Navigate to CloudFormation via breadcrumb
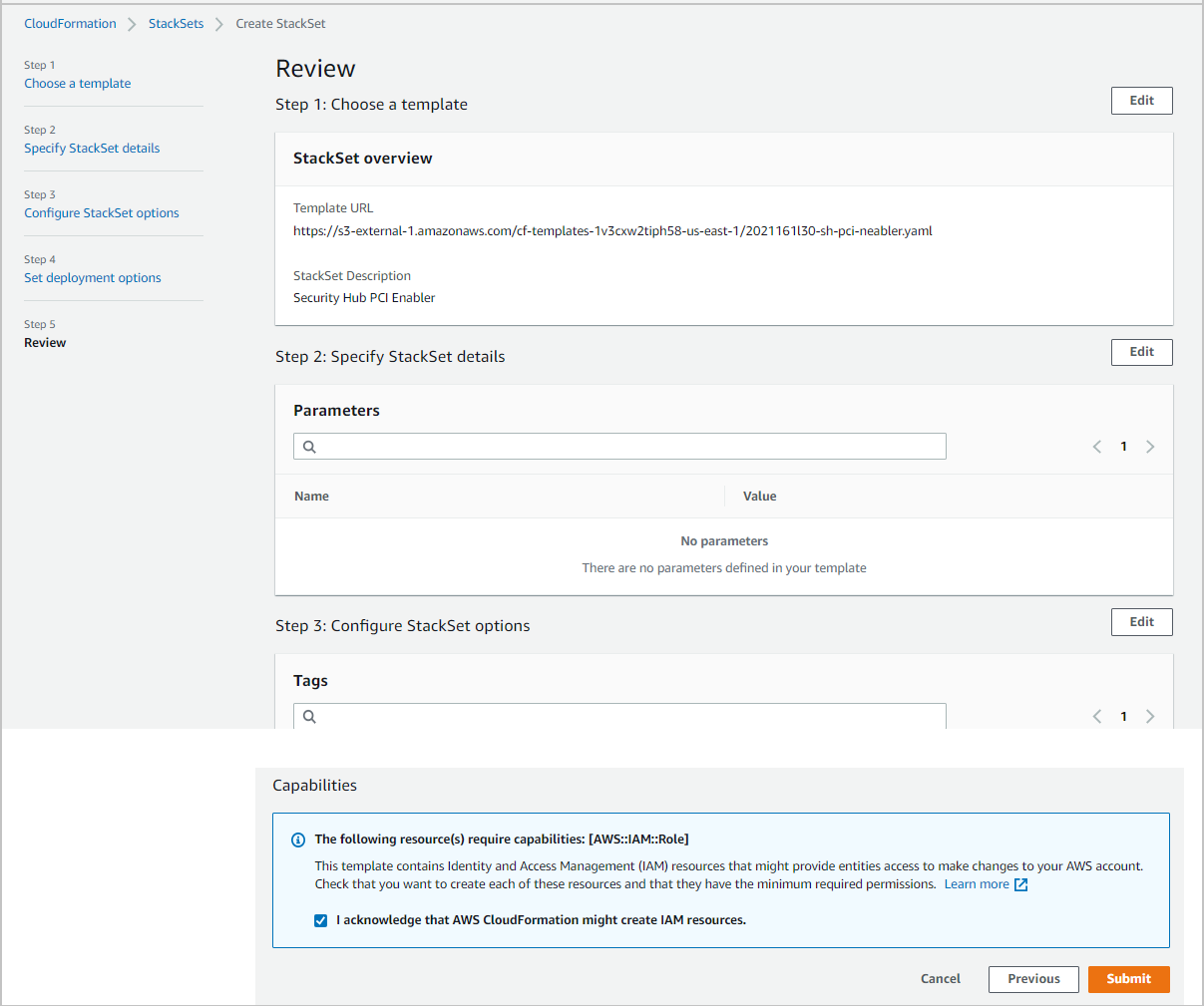Image resolution: width=1204 pixels, height=1006 pixels. tap(70, 23)
